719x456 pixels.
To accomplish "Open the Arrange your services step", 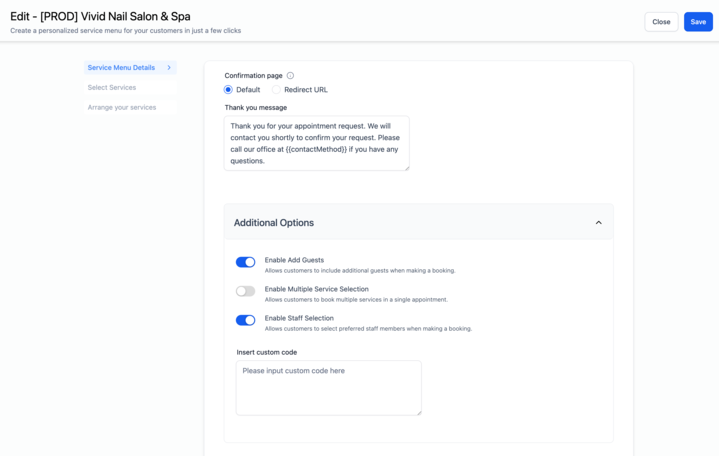I will [x=130, y=107].
